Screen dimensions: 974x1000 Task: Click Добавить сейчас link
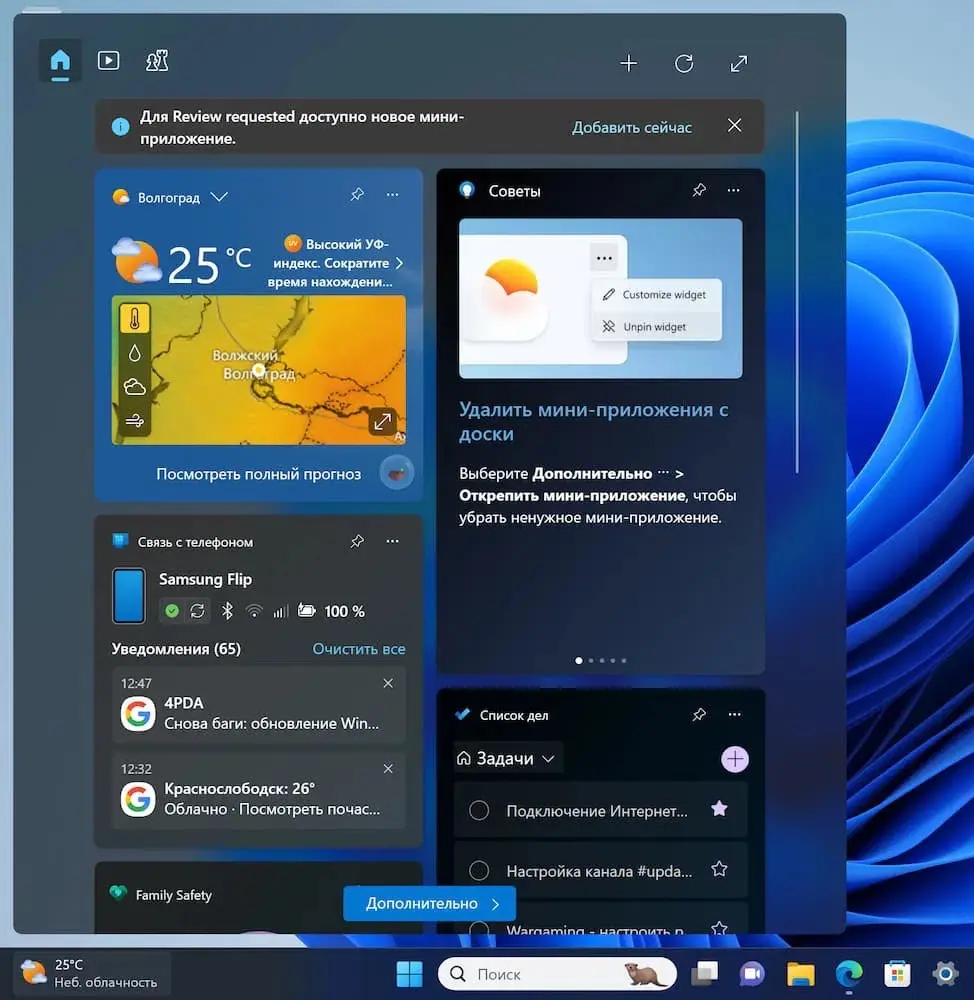[x=631, y=127]
